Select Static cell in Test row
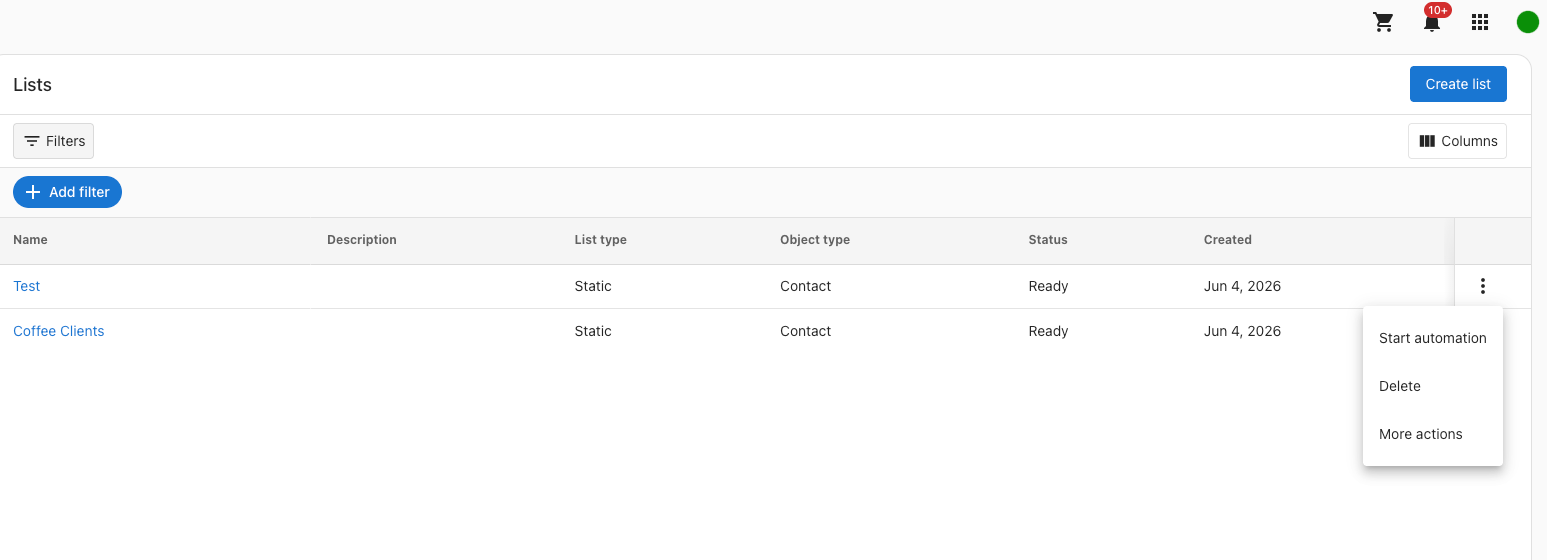1547x560 pixels. click(593, 286)
